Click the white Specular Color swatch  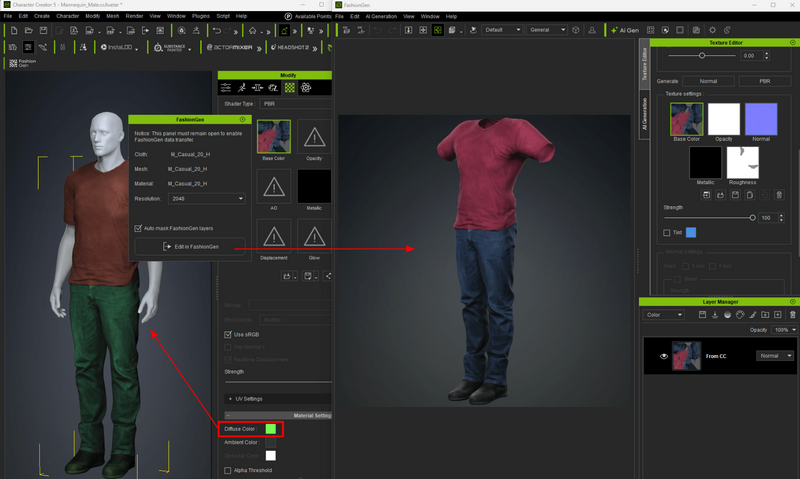point(270,456)
